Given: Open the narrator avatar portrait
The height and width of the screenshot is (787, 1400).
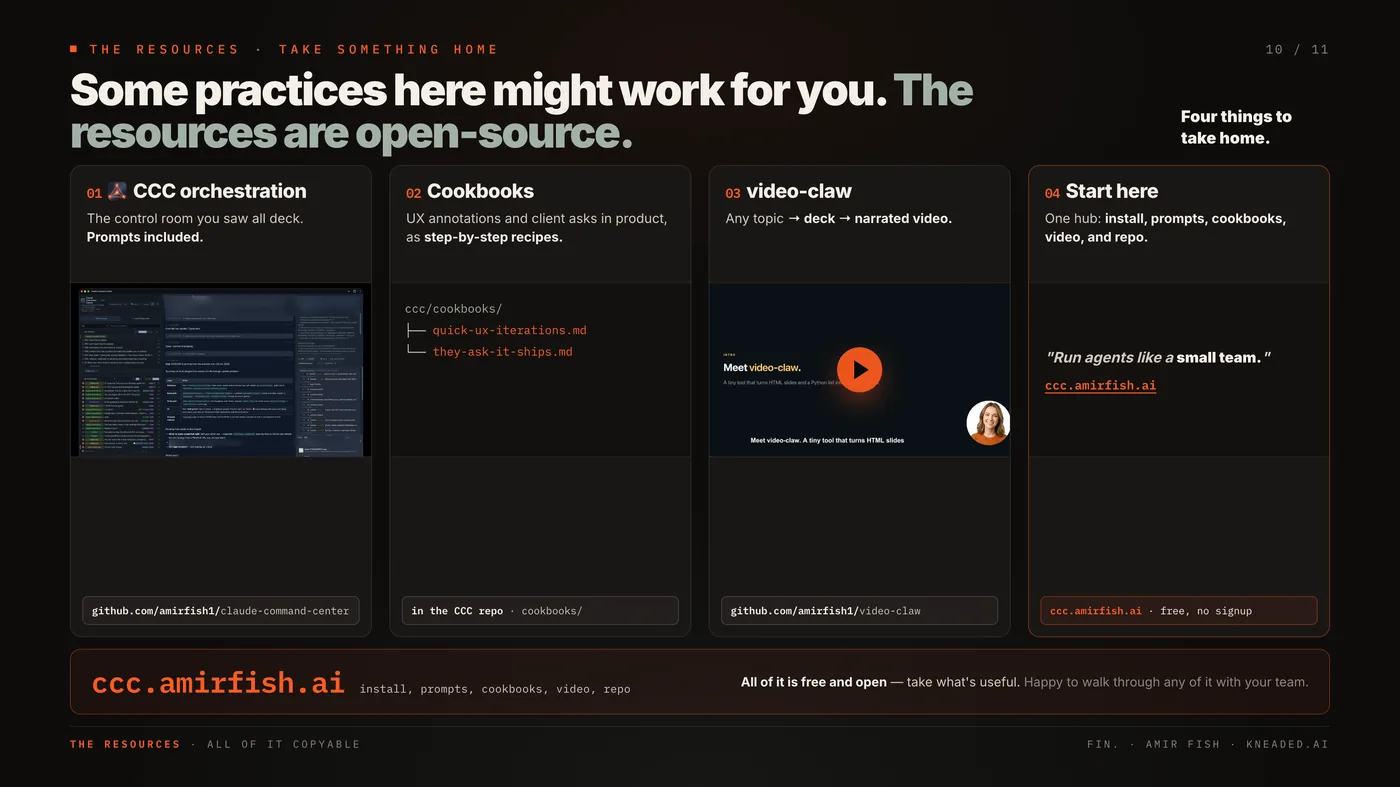Looking at the screenshot, I should (988, 423).
